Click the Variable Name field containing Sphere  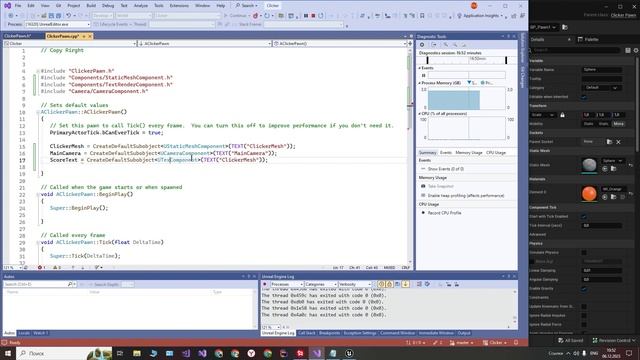tap(602, 70)
